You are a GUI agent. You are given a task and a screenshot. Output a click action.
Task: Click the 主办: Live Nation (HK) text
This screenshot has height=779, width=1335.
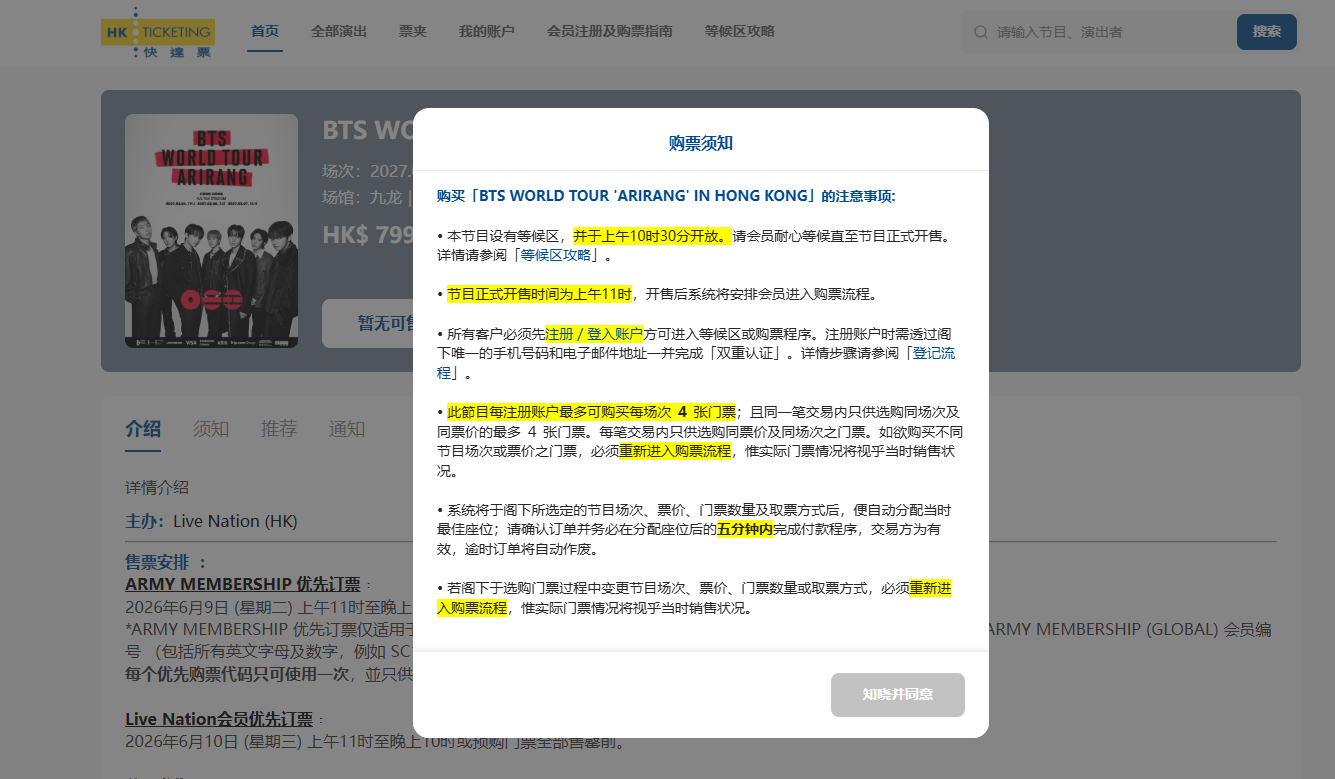pos(211,521)
